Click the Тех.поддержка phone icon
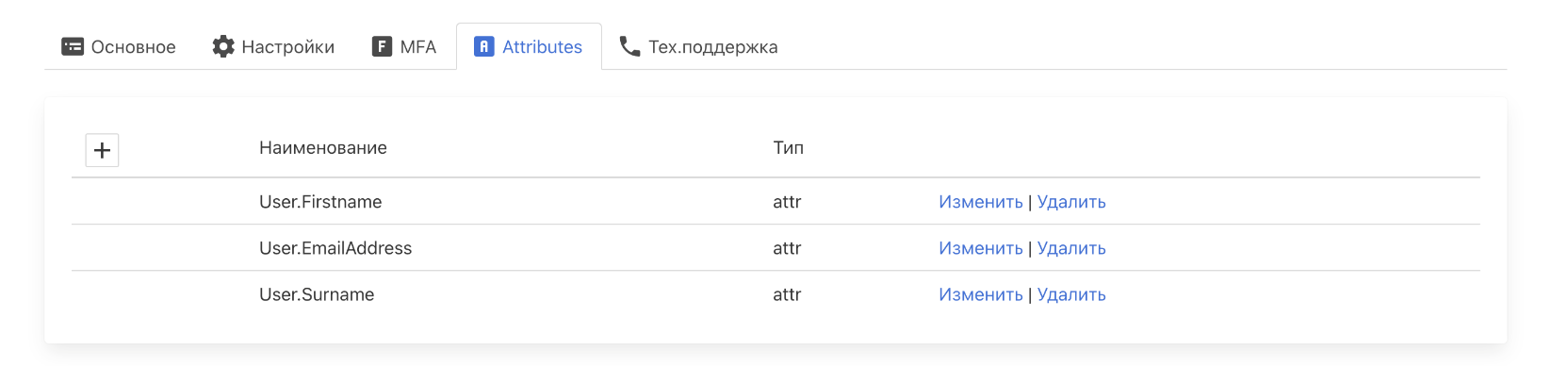Screen dimensions: 1568x368 click(x=629, y=46)
